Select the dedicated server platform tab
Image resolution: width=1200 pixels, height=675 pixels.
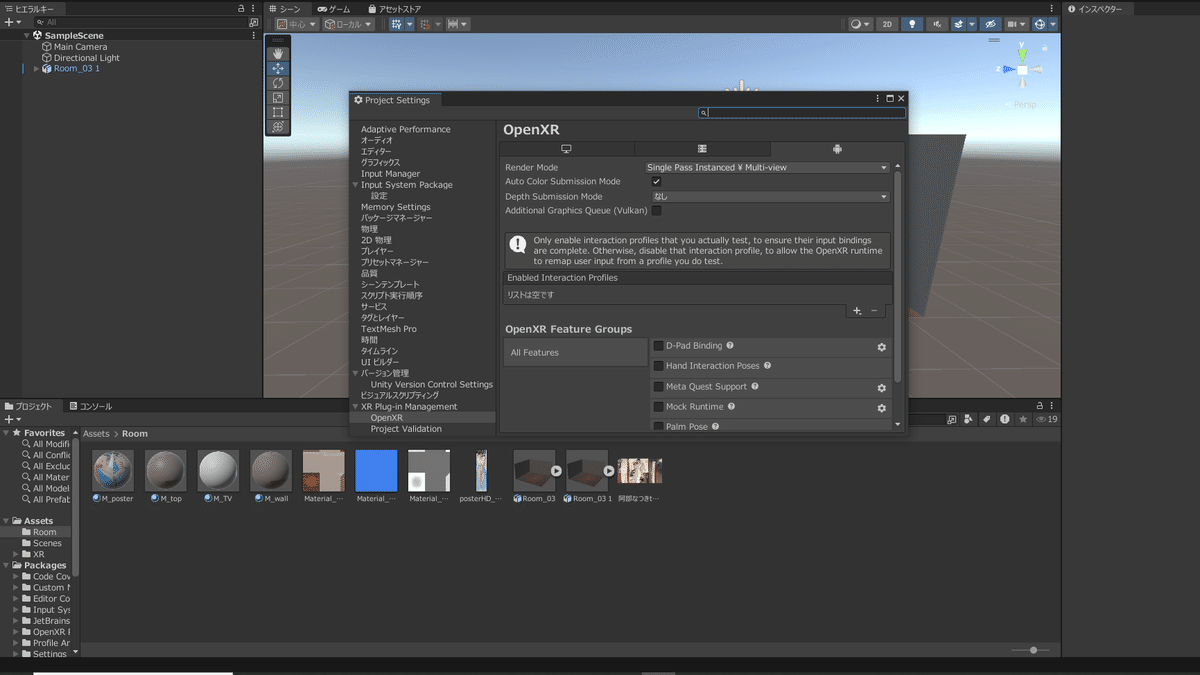(702, 149)
